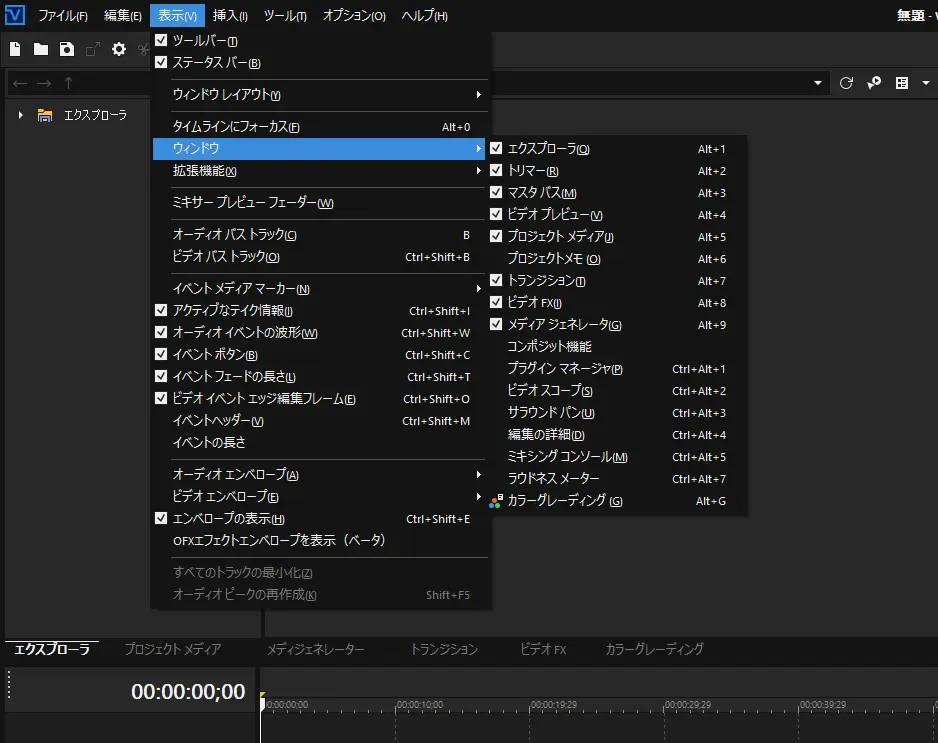Open the ヘルプ menu

(425, 16)
